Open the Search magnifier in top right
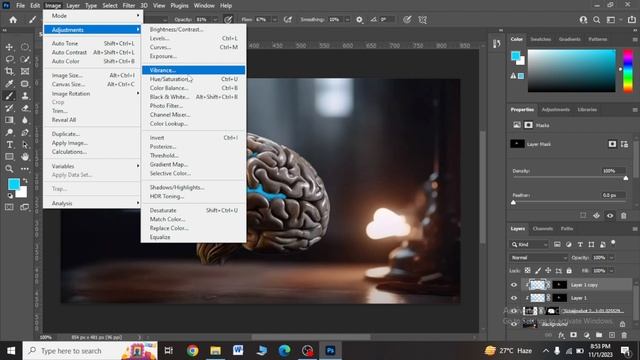 597,20
